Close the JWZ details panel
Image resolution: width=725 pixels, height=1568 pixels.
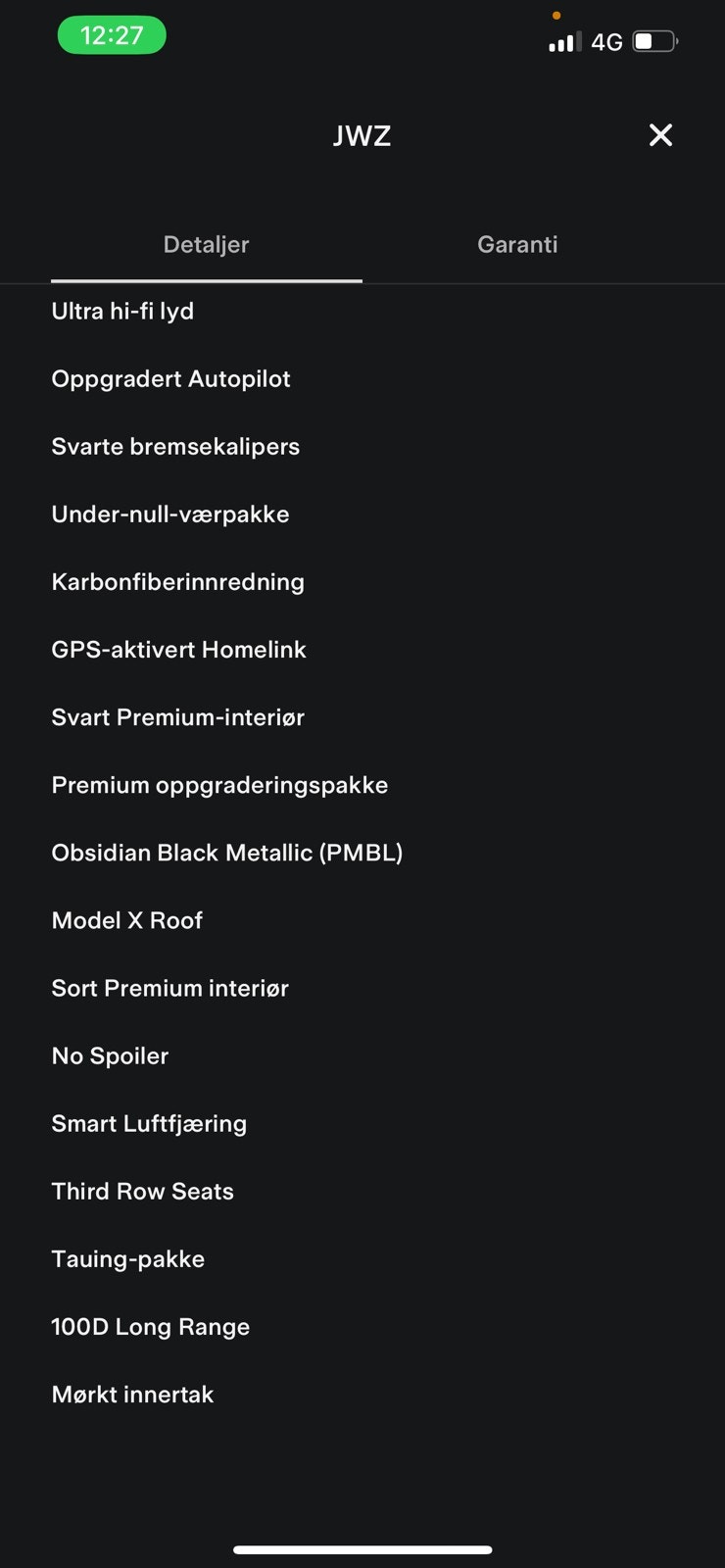[x=660, y=135]
